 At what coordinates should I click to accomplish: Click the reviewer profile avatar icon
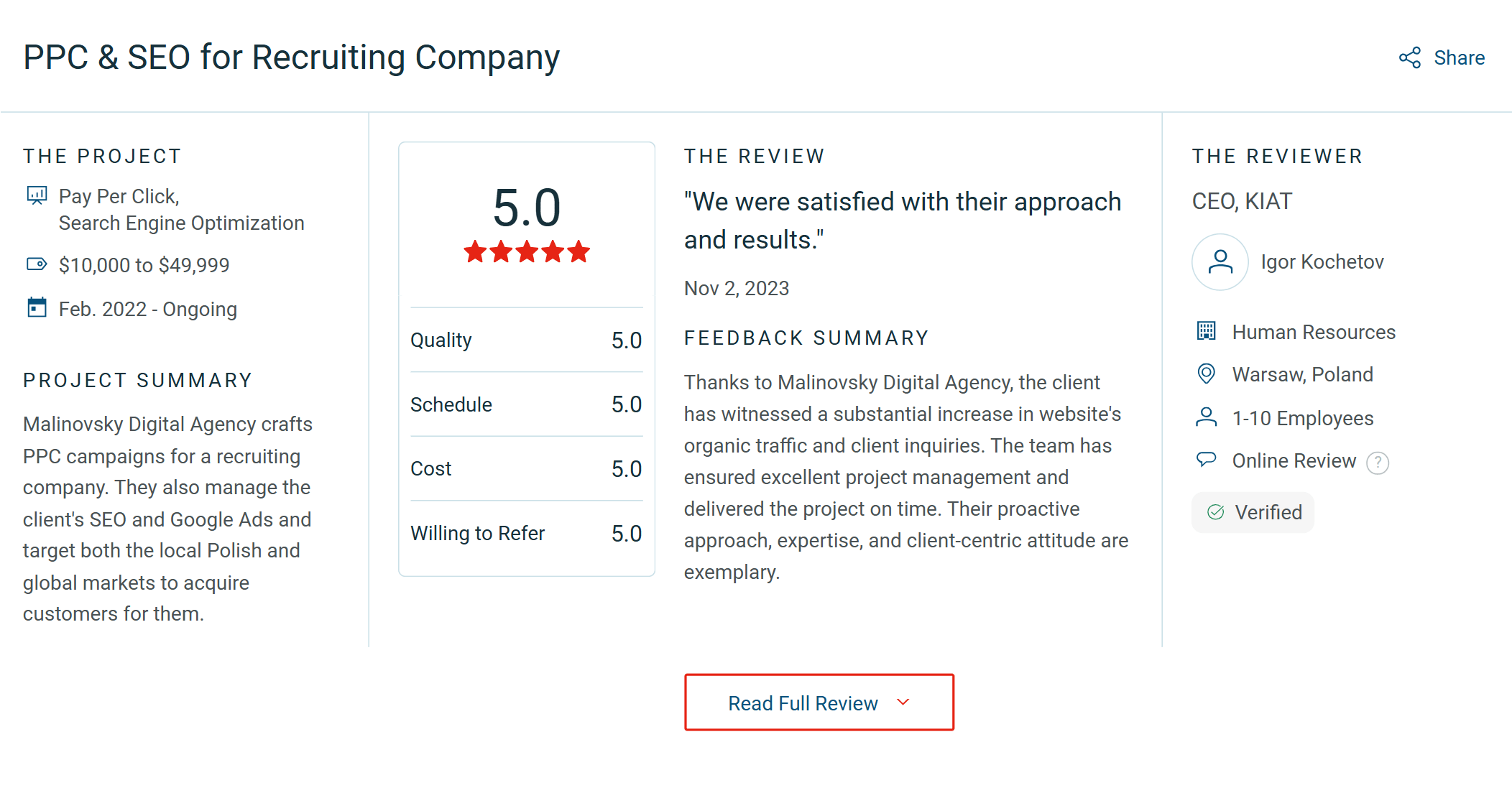click(x=1220, y=262)
